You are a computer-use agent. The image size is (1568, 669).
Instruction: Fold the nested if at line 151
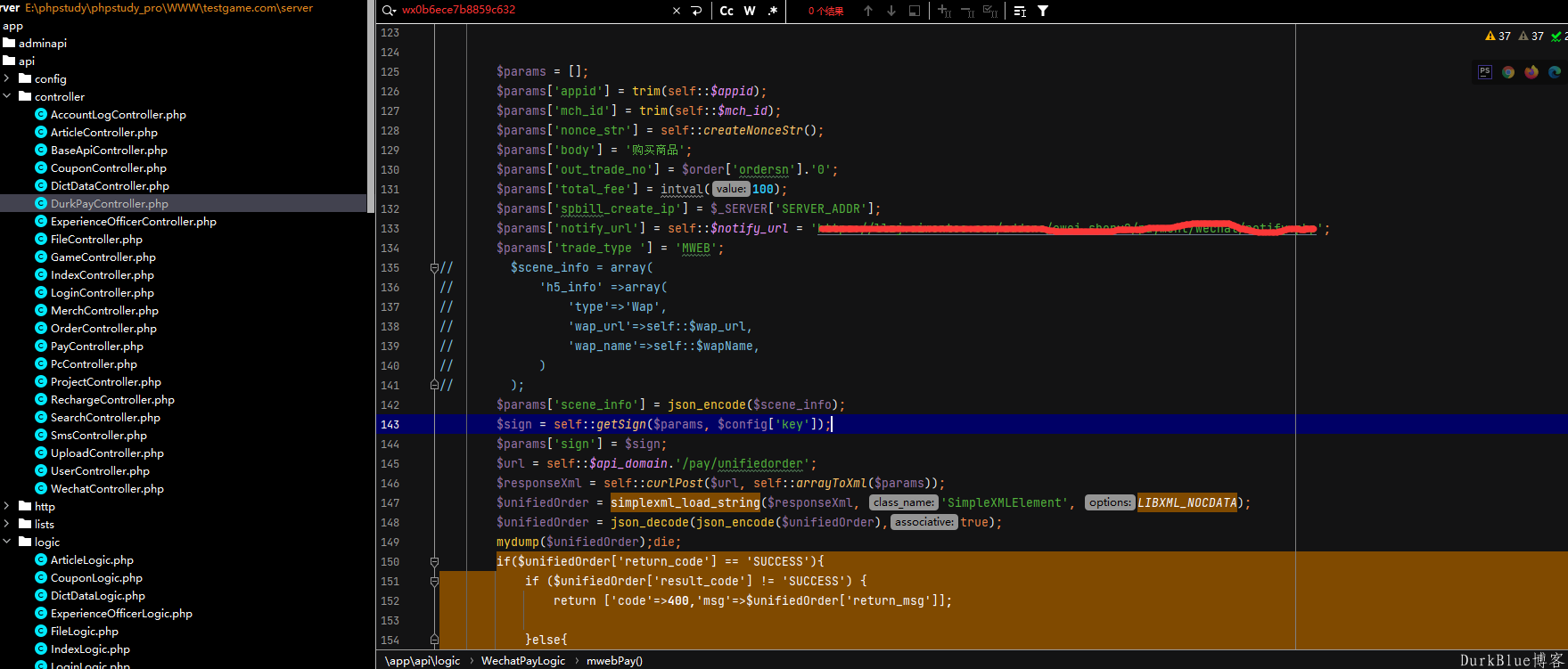click(x=434, y=581)
